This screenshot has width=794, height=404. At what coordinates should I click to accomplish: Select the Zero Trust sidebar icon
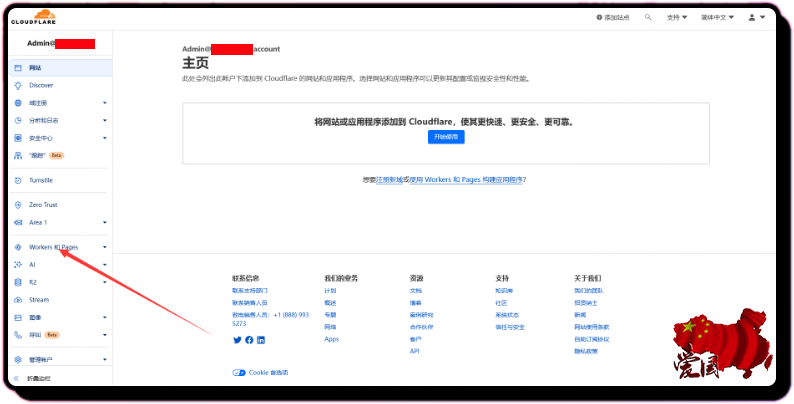pos(18,205)
